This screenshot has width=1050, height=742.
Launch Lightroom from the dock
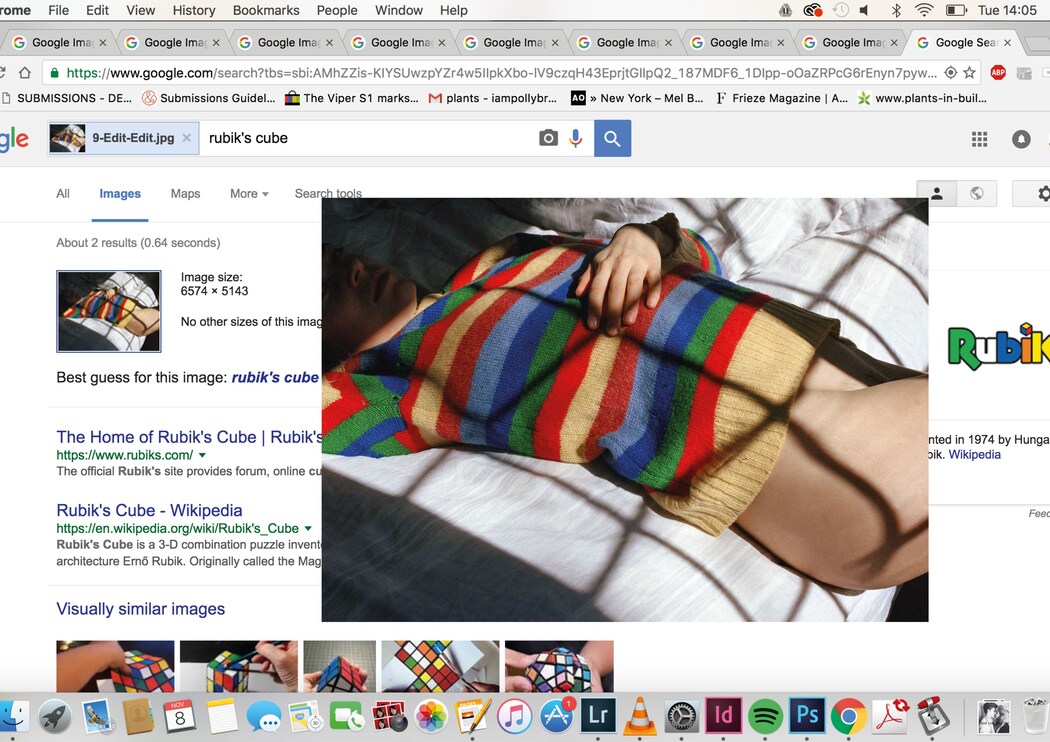[x=598, y=716]
